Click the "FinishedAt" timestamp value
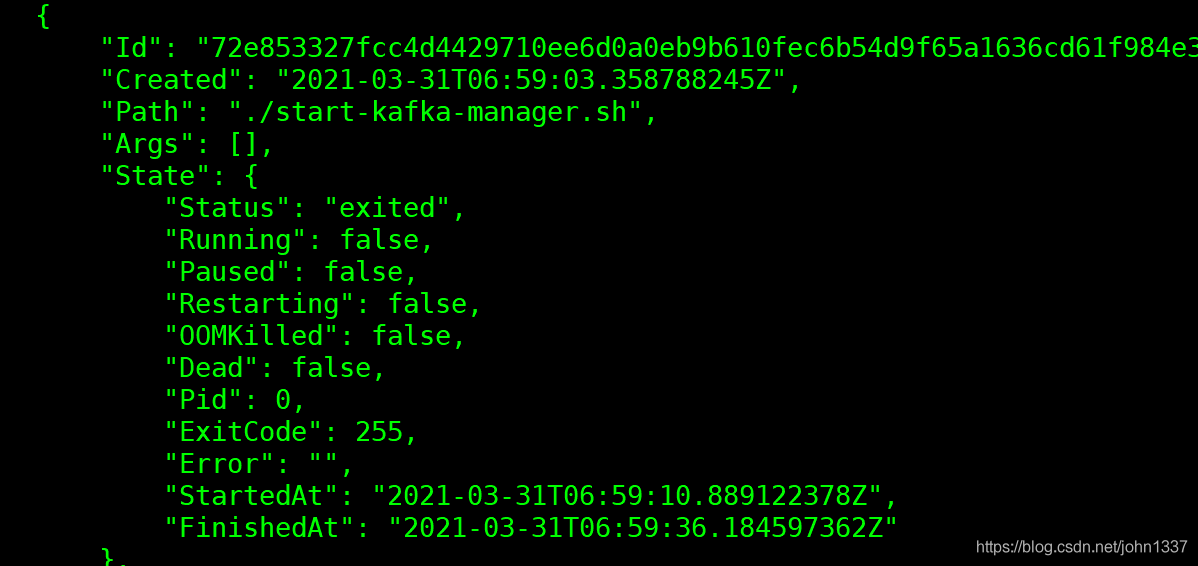The image size is (1198, 566). coord(643,527)
